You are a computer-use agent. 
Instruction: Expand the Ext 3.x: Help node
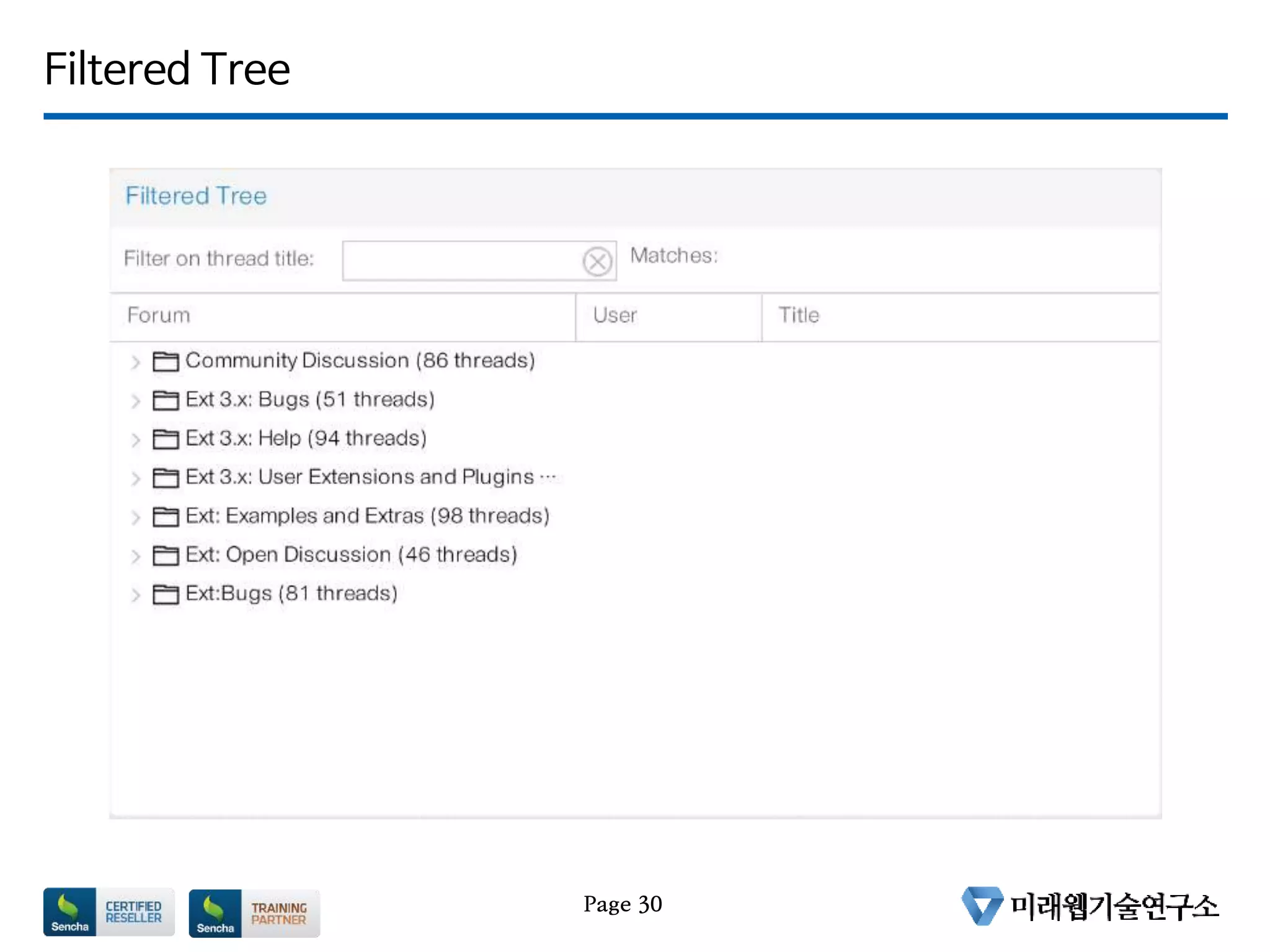(136, 439)
